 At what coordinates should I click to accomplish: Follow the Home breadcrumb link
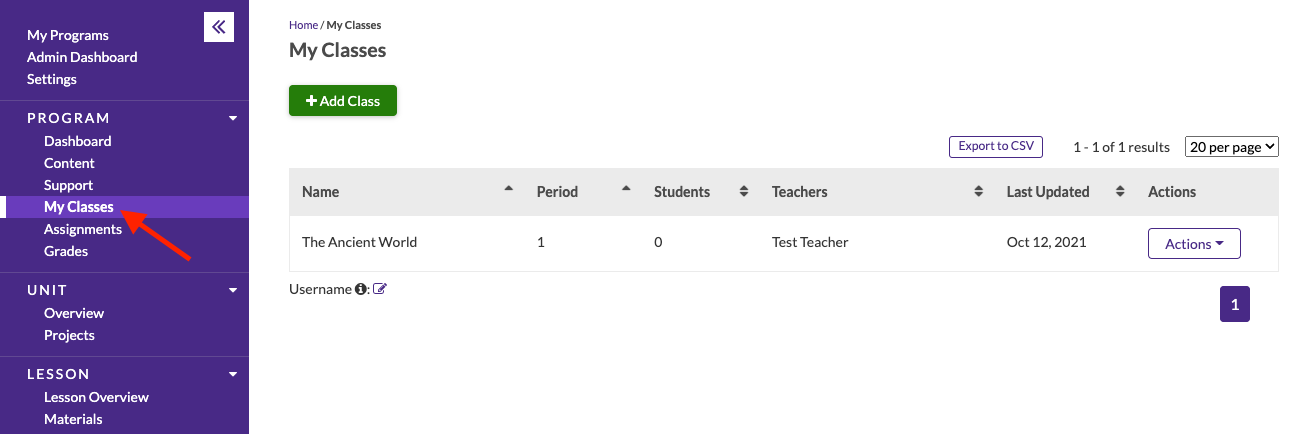[x=303, y=25]
